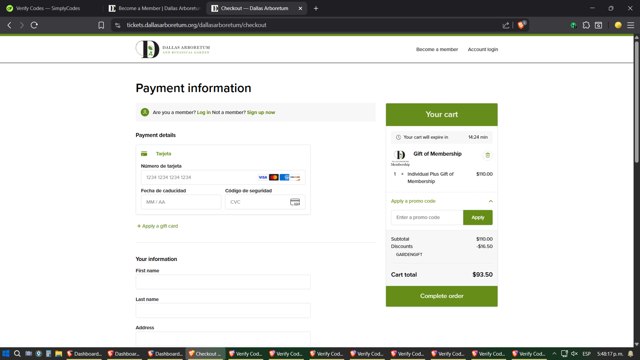Show hidden system tray icons
640x360 pixels.
click(554, 354)
